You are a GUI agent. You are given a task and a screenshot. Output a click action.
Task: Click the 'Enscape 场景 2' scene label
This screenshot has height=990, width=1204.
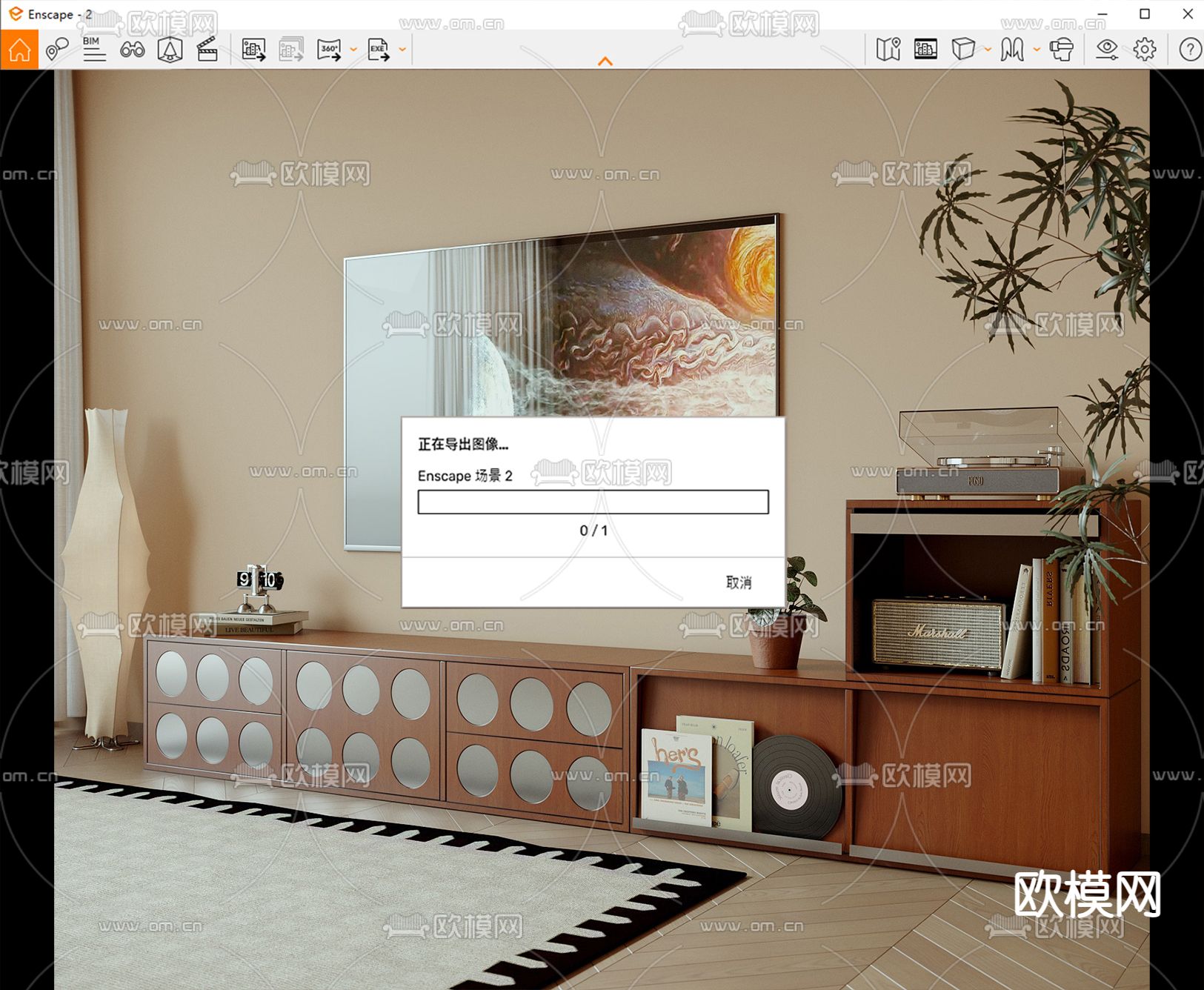pyautogui.click(x=465, y=476)
